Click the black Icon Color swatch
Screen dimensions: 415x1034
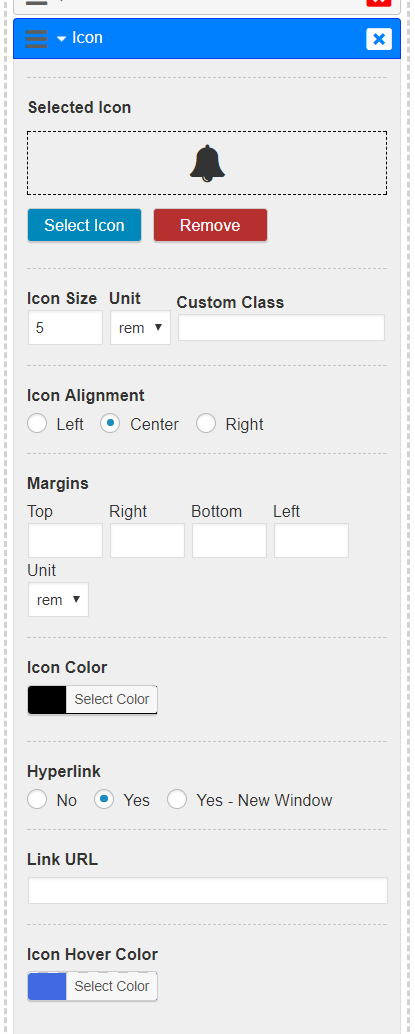(x=47, y=700)
